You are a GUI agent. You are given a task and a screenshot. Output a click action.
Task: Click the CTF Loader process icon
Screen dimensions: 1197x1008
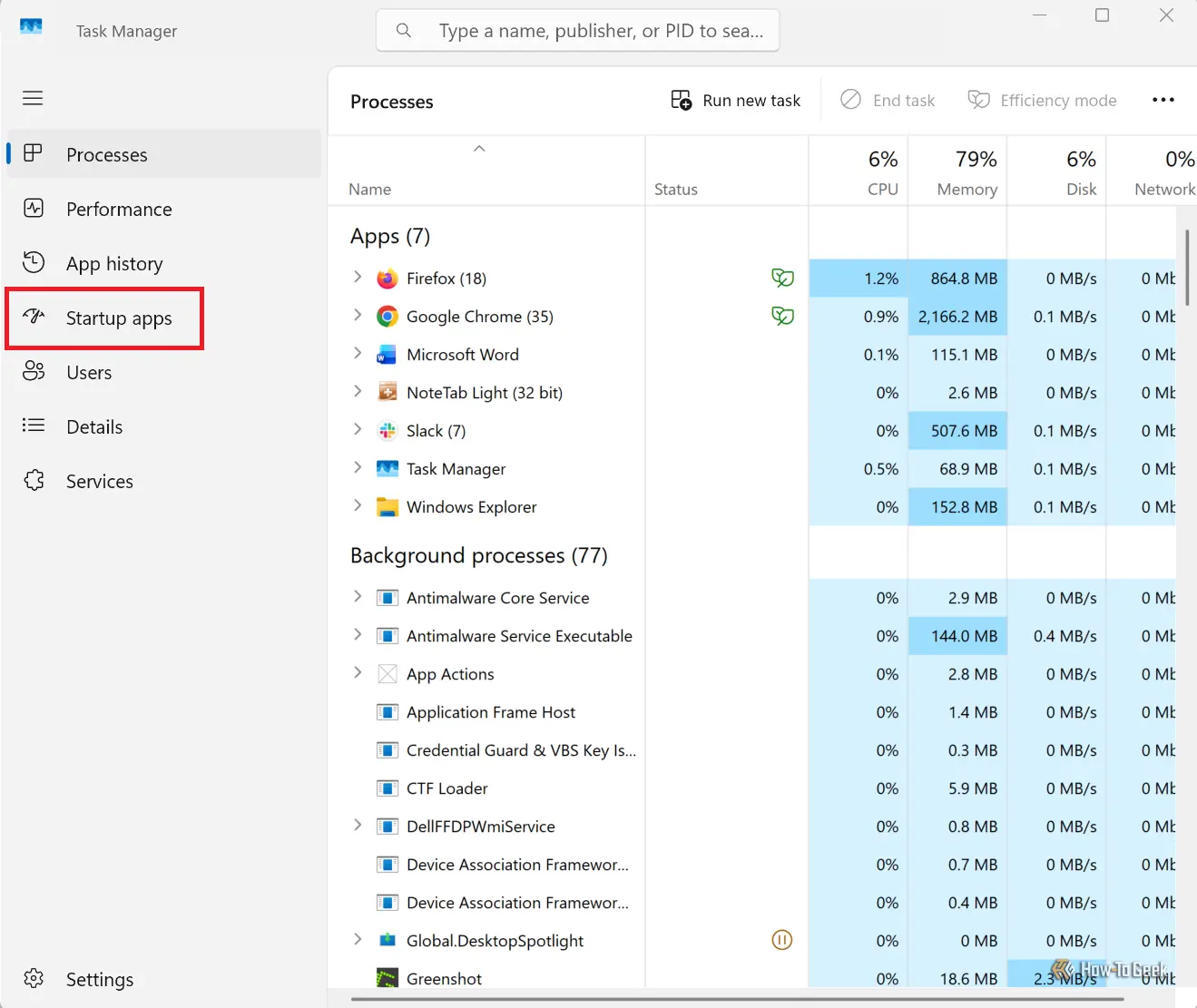pos(388,788)
